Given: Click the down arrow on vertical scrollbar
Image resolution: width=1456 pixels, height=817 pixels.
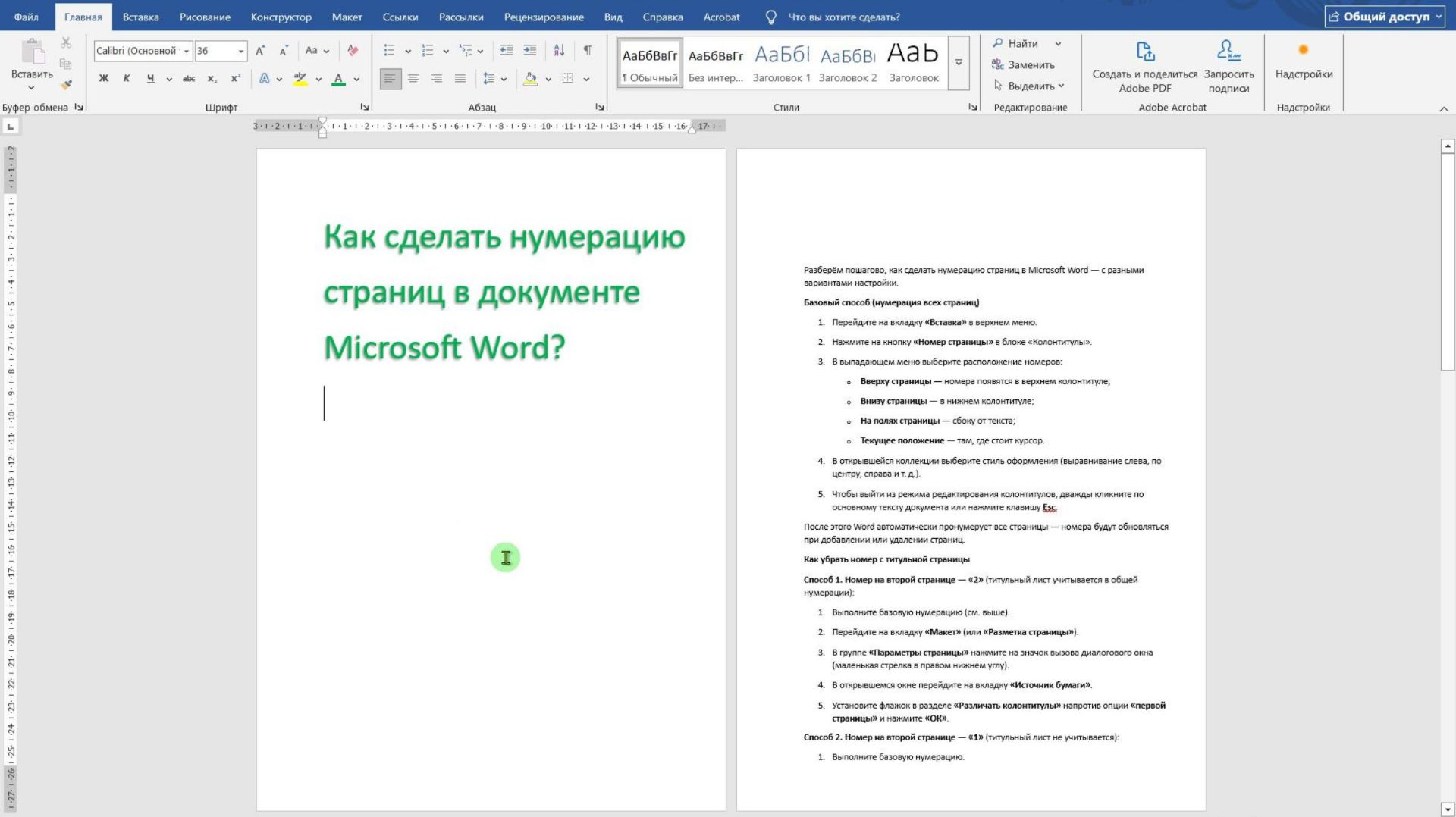Looking at the screenshot, I should pyautogui.click(x=1447, y=810).
